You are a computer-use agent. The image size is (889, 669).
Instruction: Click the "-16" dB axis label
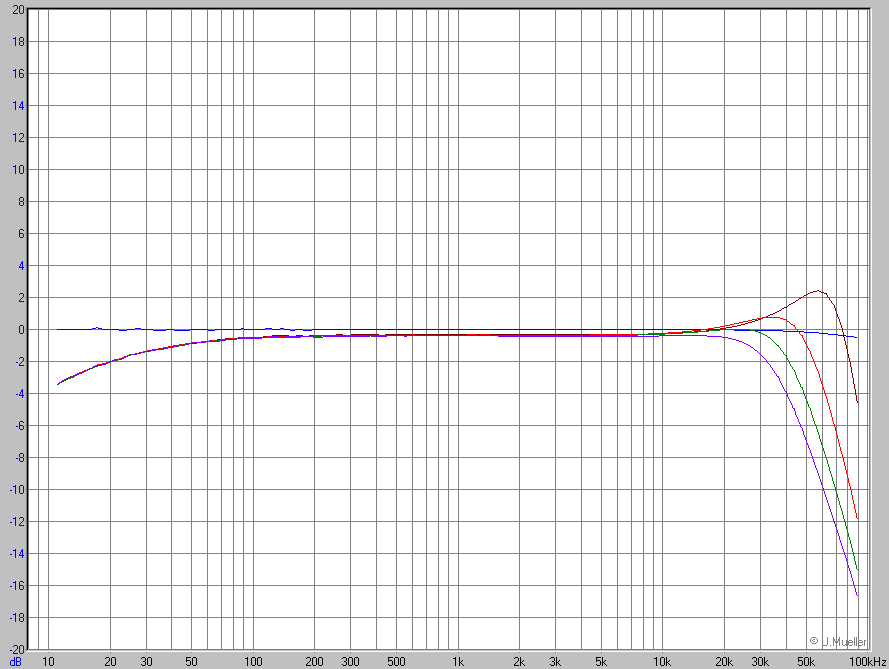click(x=17, y=586)
